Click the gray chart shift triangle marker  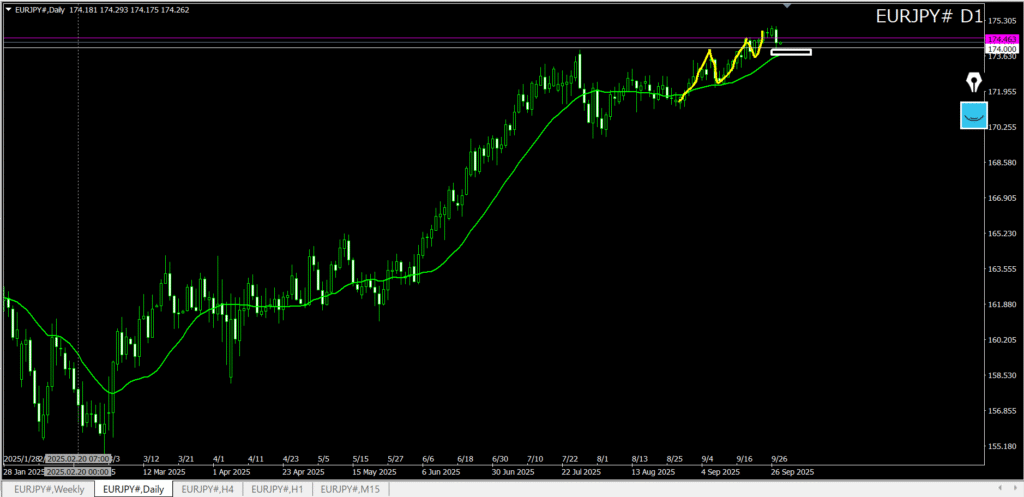point(787,6)
